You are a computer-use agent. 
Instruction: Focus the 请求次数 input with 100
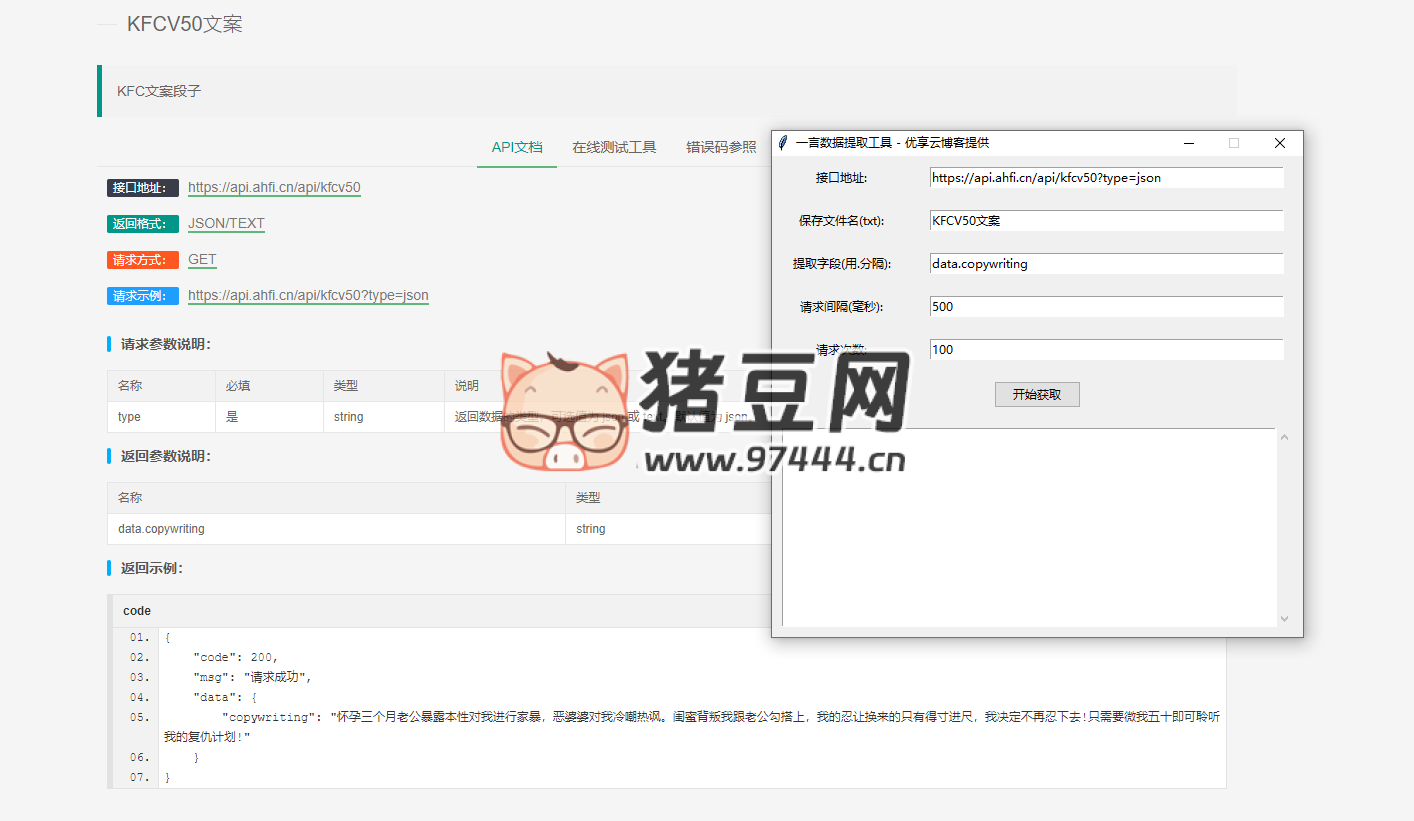[1106, 350]
